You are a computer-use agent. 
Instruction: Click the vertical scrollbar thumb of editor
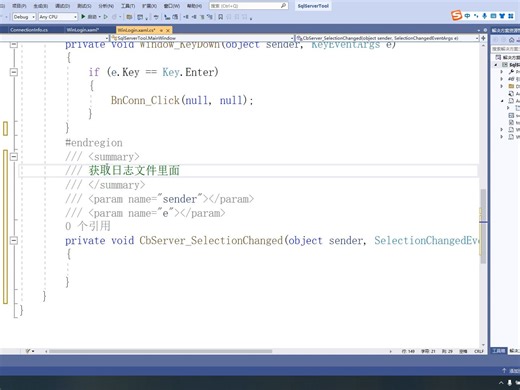(483, 227)
